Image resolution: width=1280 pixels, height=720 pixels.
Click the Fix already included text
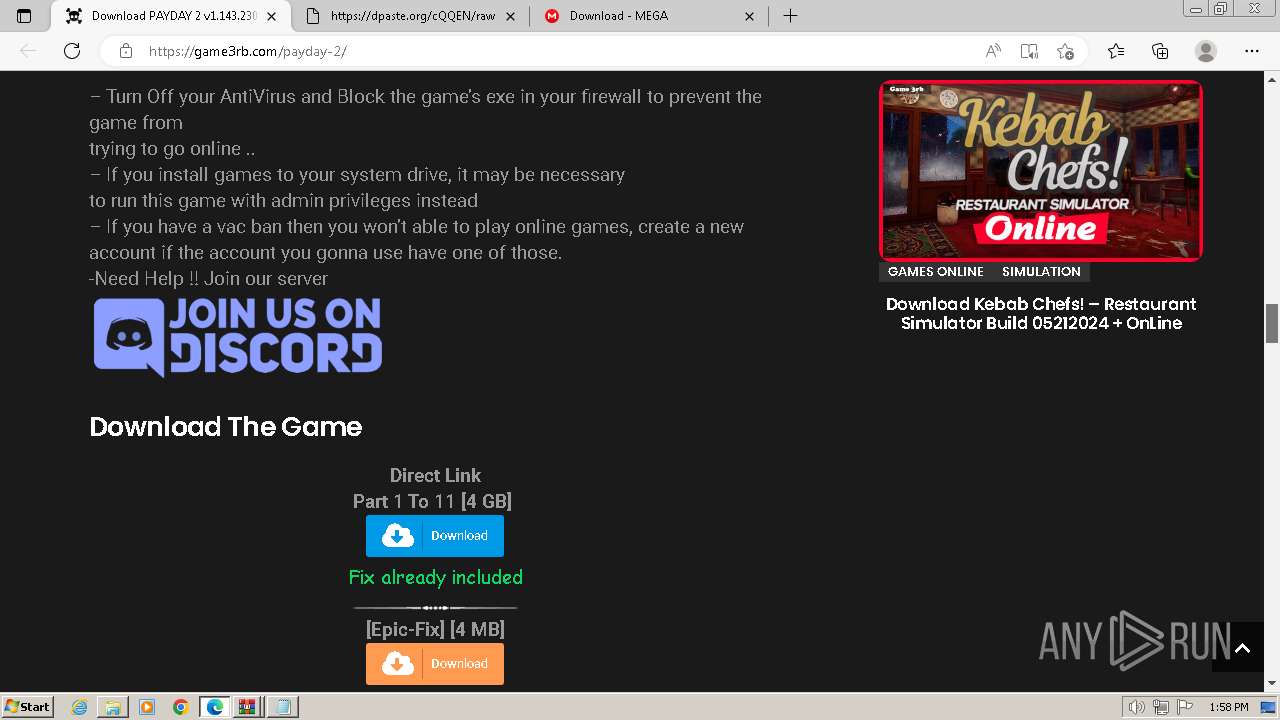point(435,577)
